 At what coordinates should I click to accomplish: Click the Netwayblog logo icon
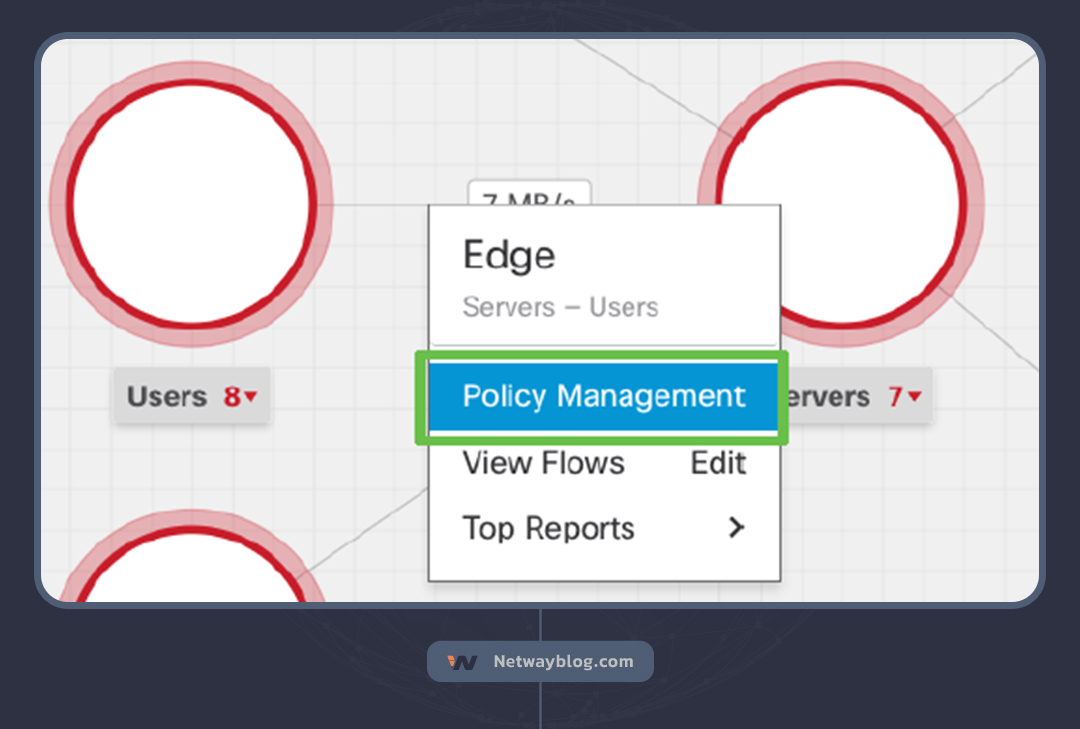[462, 662]
